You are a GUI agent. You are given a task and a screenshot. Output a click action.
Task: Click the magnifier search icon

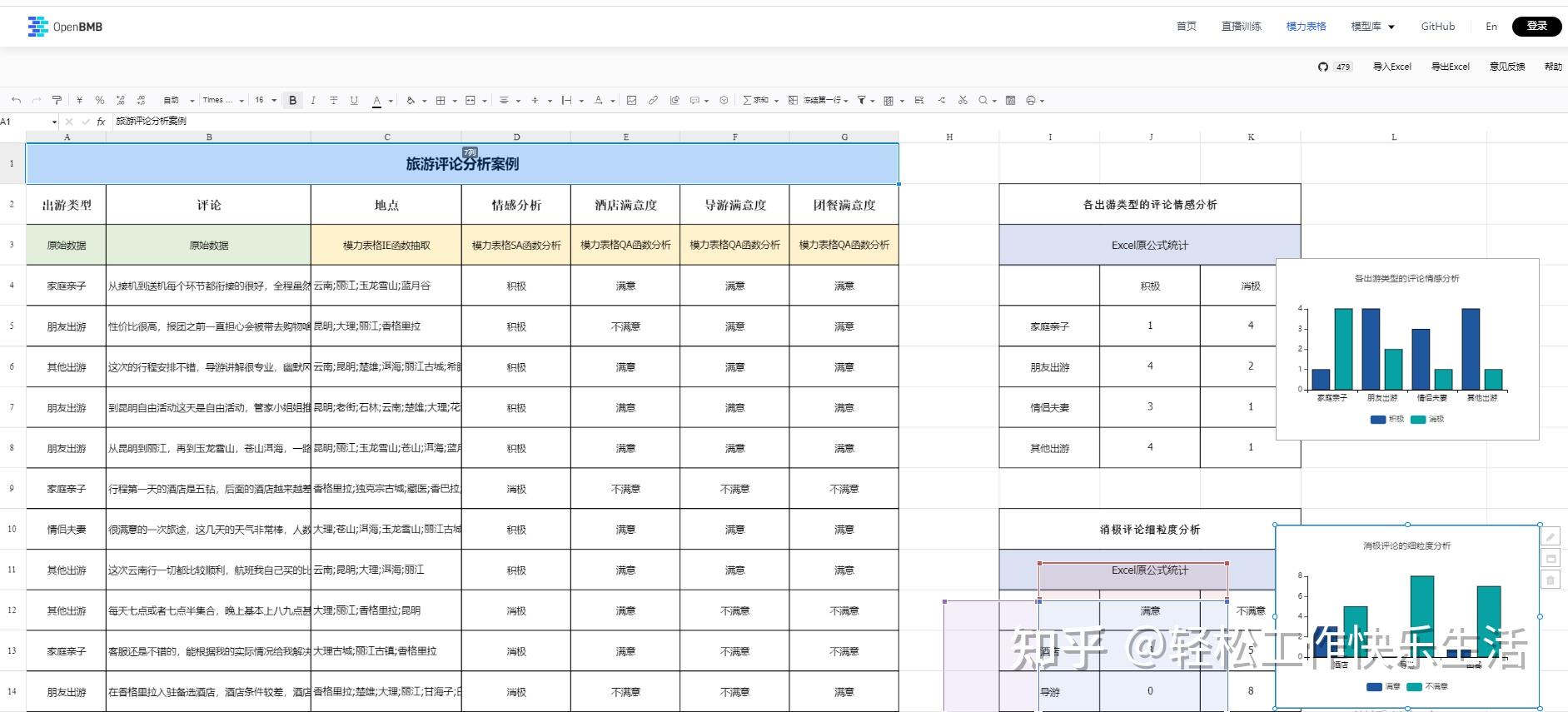click(x=983, y=100)
